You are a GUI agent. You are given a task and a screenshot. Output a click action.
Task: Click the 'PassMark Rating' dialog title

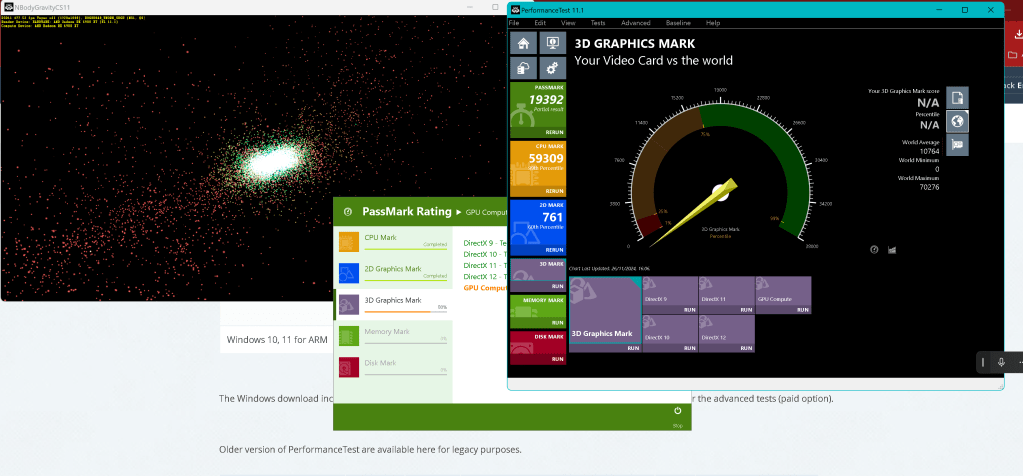(x=406, y=211)
